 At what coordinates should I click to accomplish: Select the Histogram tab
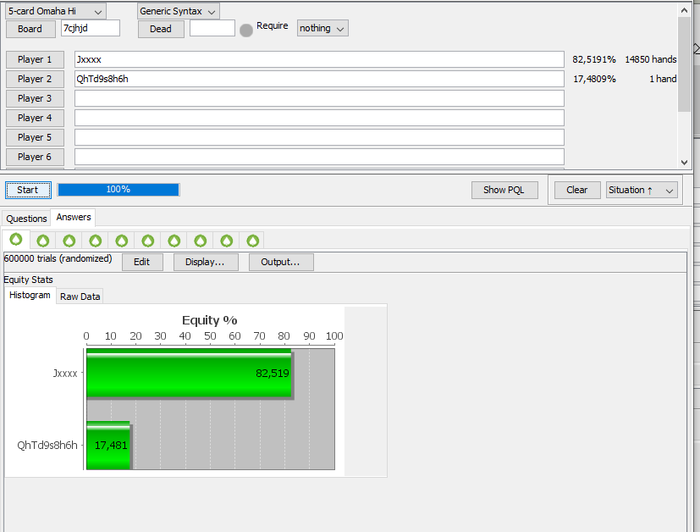point(30,295)
